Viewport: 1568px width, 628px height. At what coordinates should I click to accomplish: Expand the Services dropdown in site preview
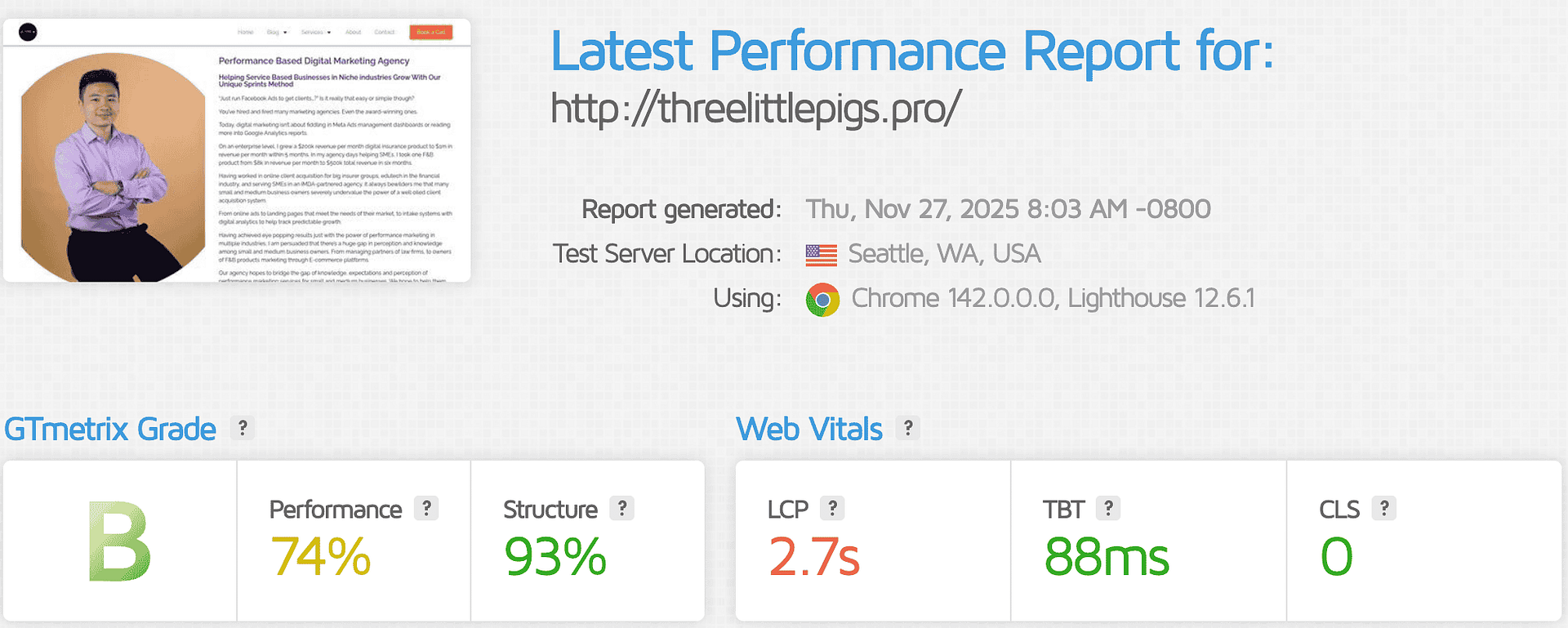tap(316, 33)
